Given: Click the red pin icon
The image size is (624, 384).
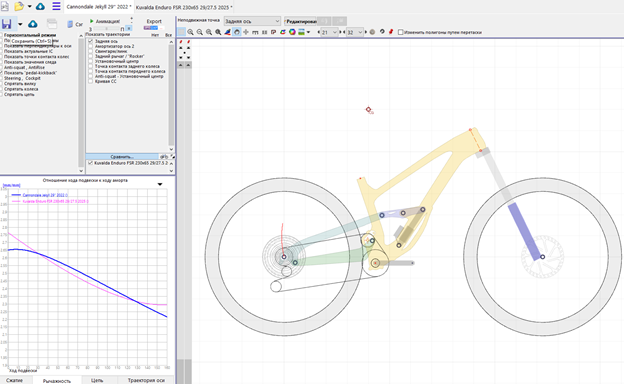Looking at the screenshot, I should pyautogui.click(x=391, y=32).
